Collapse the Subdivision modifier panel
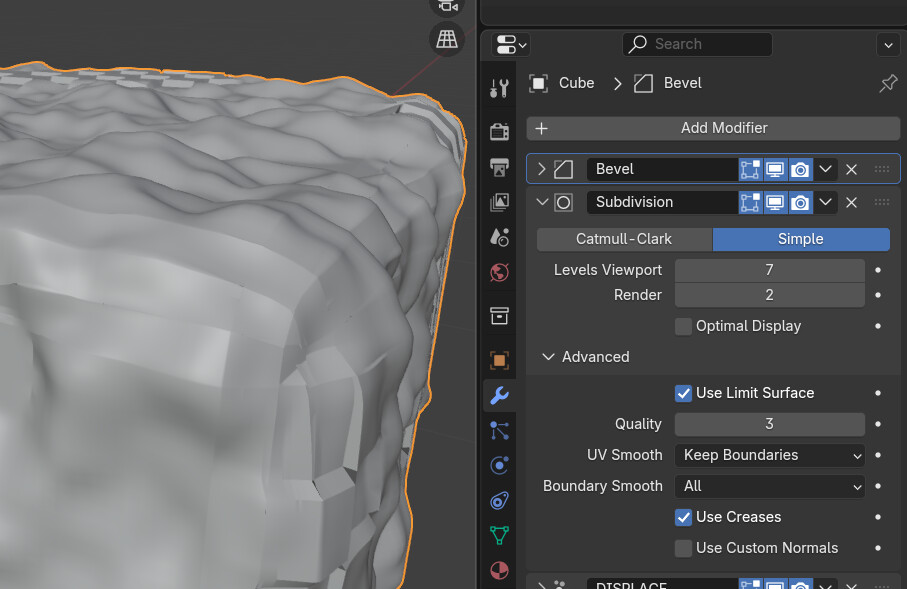 point(542,203)
